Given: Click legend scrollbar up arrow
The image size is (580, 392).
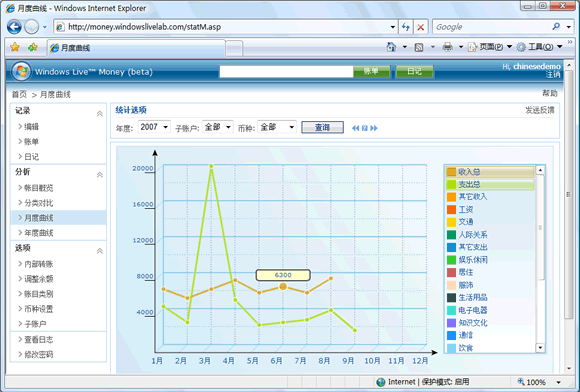Looking at the screenshot, I should coord(540,170).
